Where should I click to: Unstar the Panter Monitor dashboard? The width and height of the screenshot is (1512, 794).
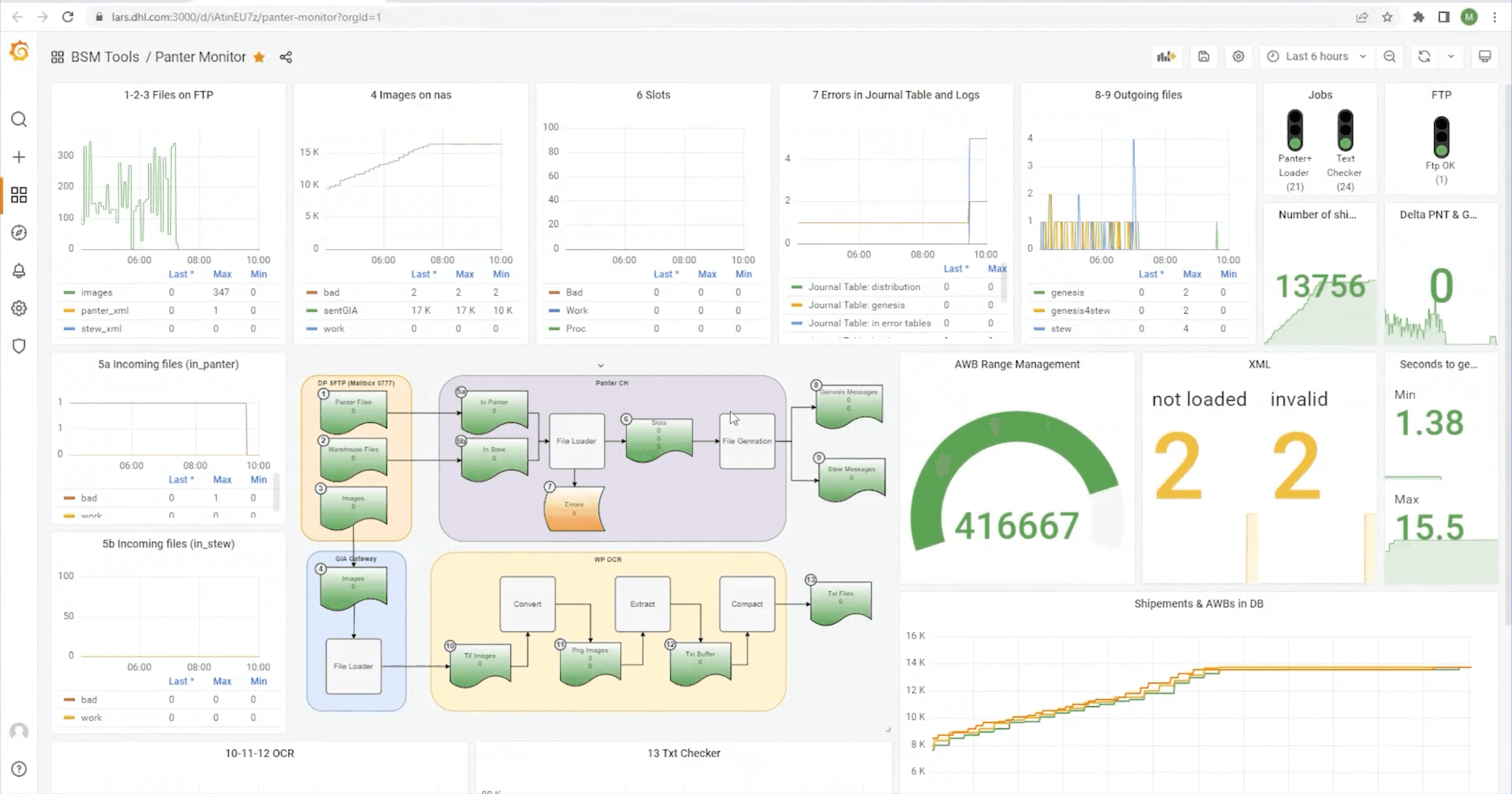(259, 57)
